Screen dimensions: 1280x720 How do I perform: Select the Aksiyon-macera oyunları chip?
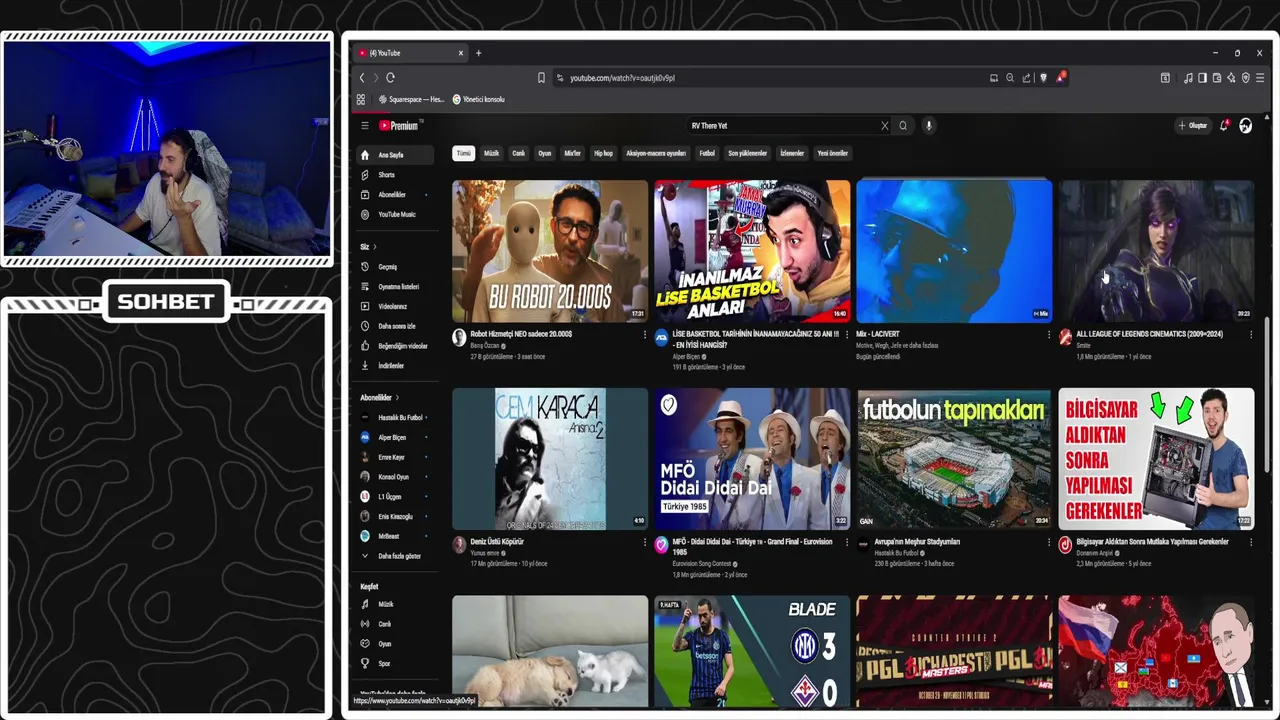pyautogui.click(x=656, y=154)
